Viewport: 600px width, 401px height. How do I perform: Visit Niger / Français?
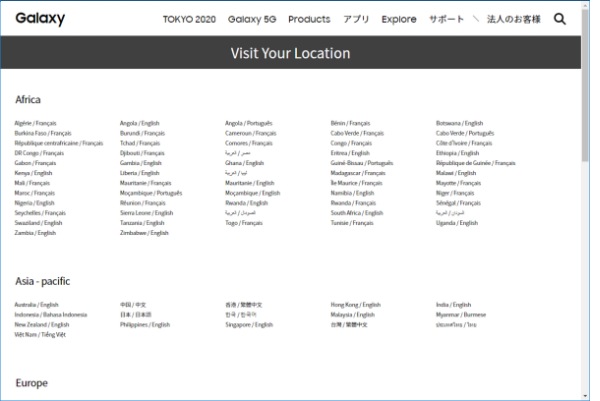[455, 193]
